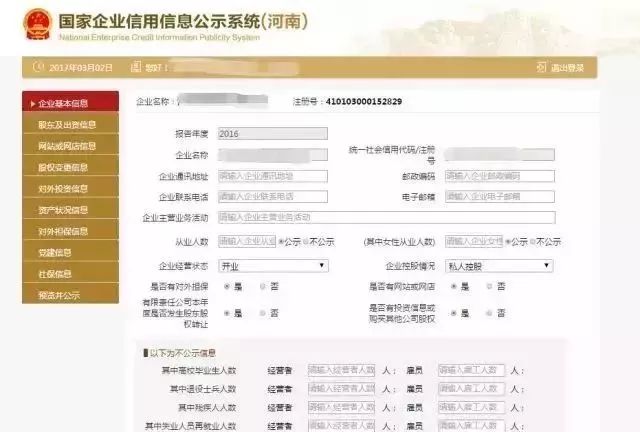The height and width of the screenshot is (432, 640).
Task: Click the 企业通讯地址 input field
Action: [273, 176]
